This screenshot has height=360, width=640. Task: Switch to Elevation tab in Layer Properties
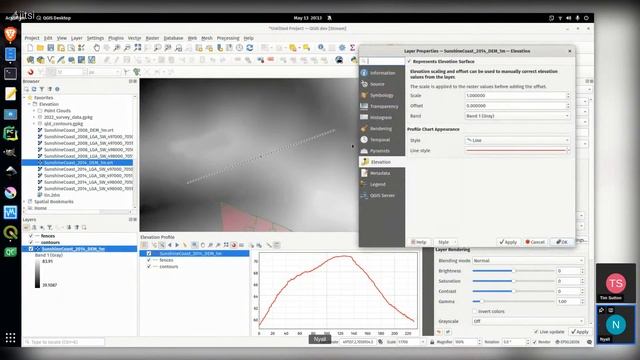tap(382, 162)
